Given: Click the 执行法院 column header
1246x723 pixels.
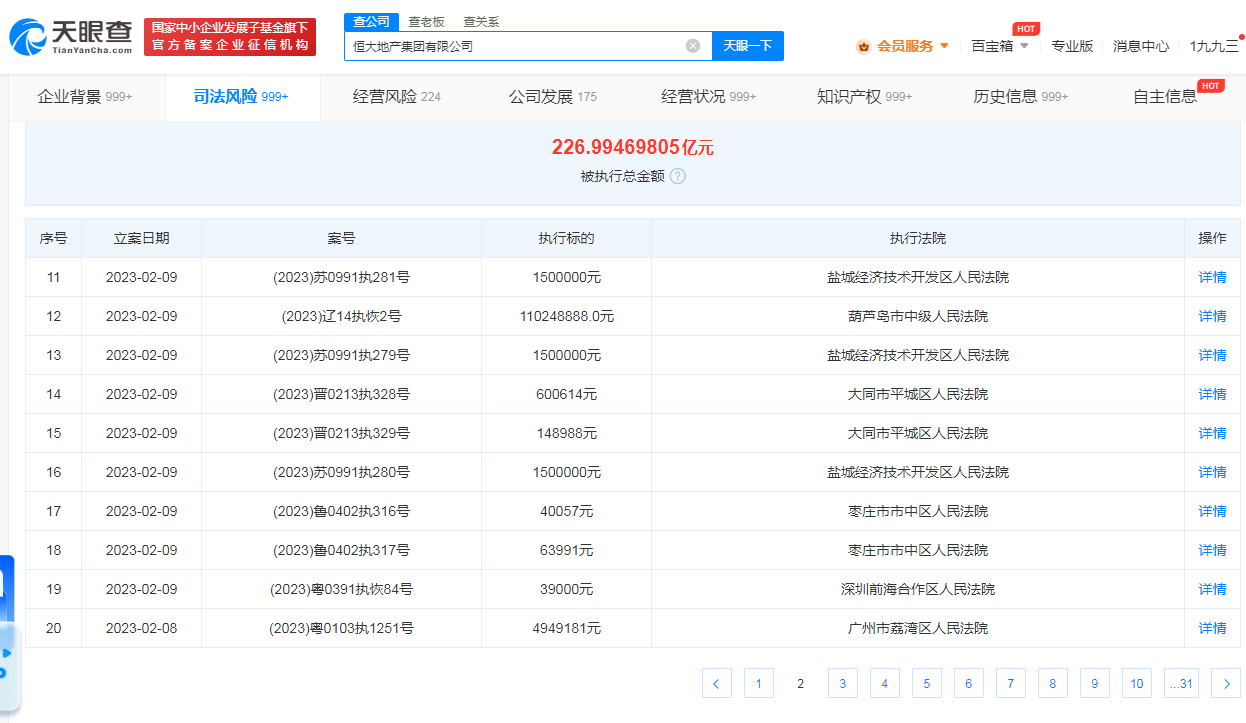Looking at the screenshot, I should pyautogui.click(x=918, y=238).
